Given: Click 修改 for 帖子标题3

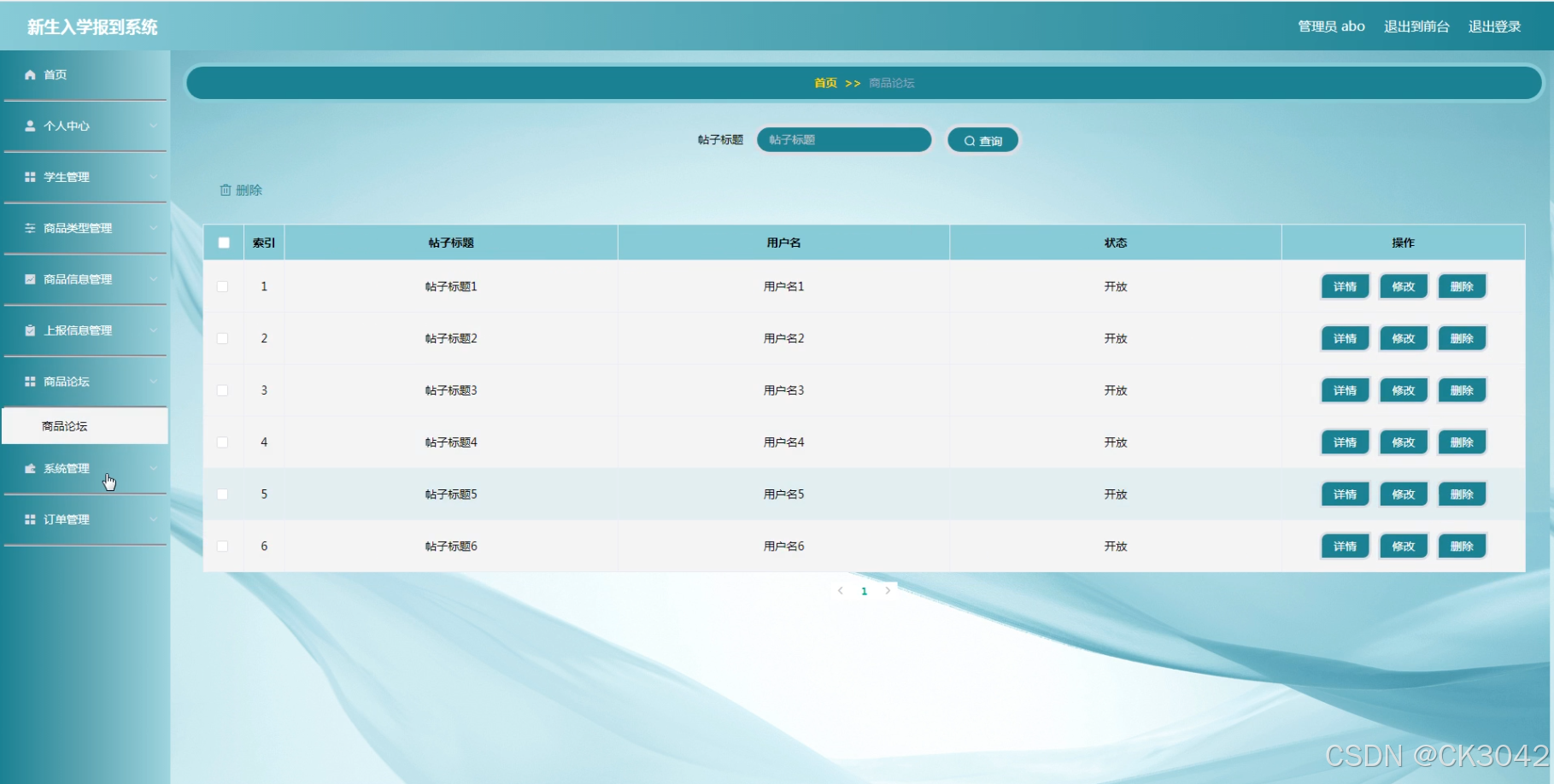Looking at the screenshot, I should coord(1404,391).
